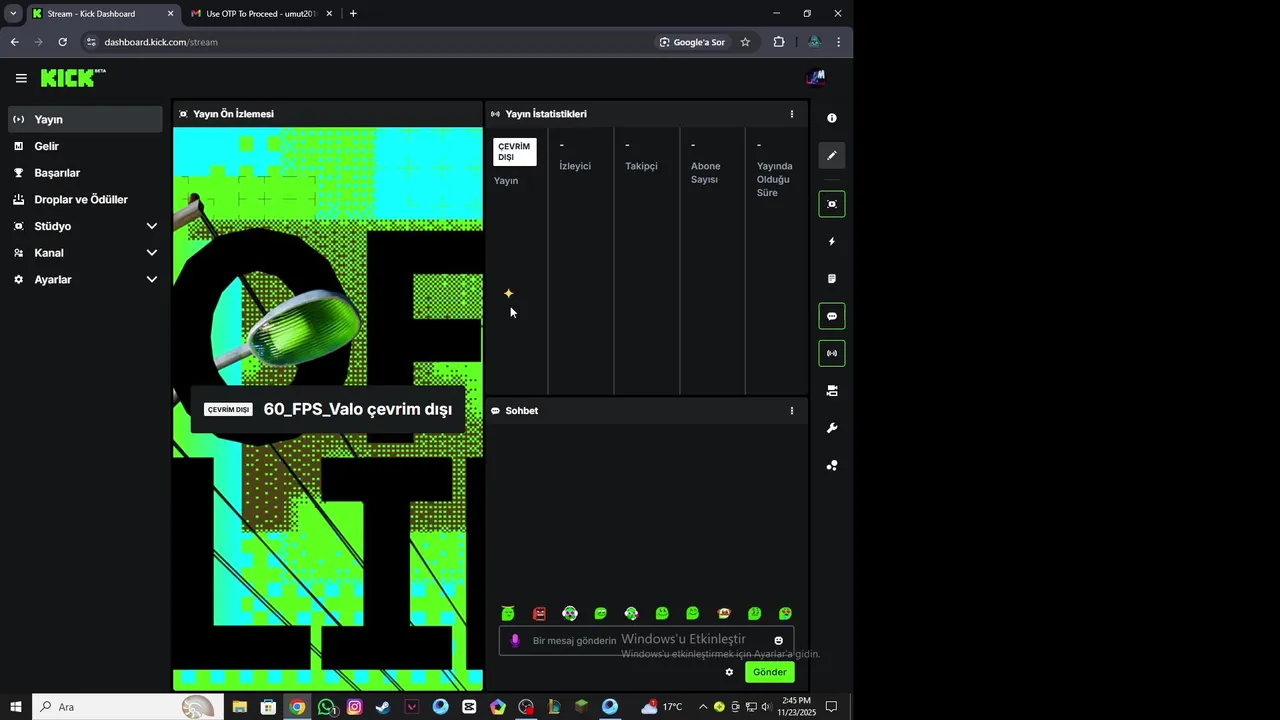Image resolution: width=1280 pixels, height=720 pixels.
Task: Click the stream preview offline thumbnail
Action: 328,408
